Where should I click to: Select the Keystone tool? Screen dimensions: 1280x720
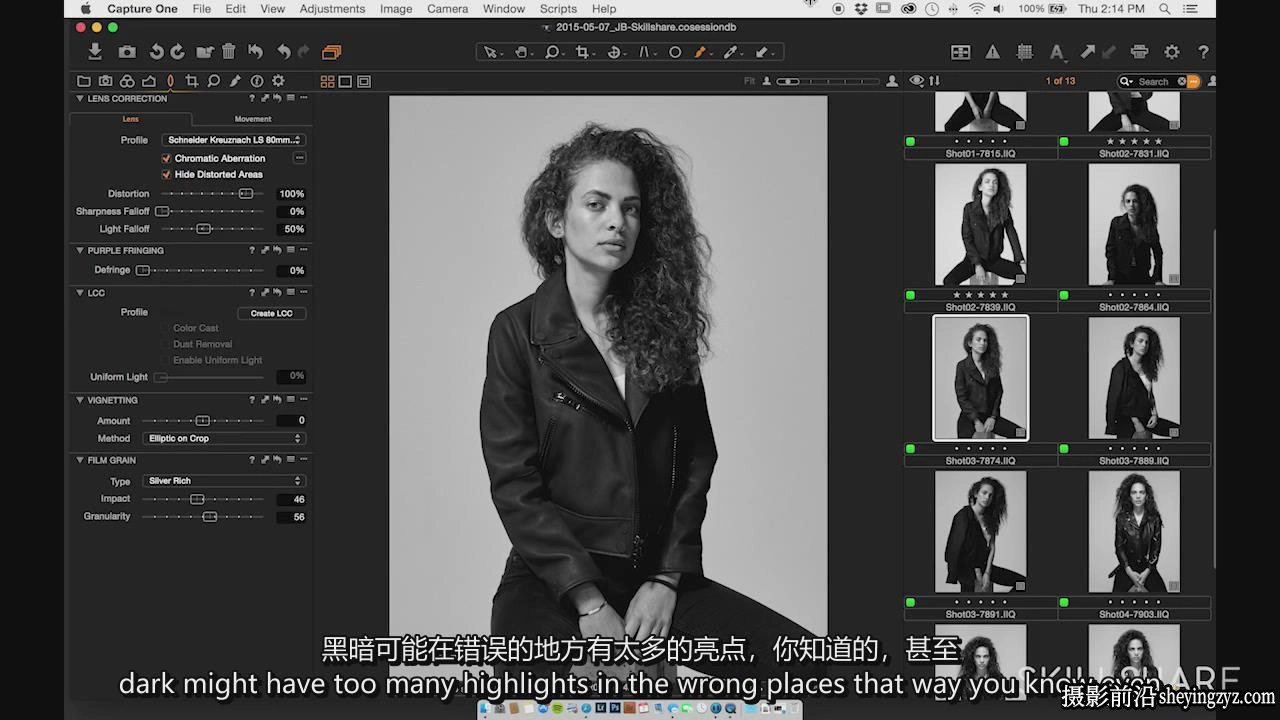pos(645,52)
